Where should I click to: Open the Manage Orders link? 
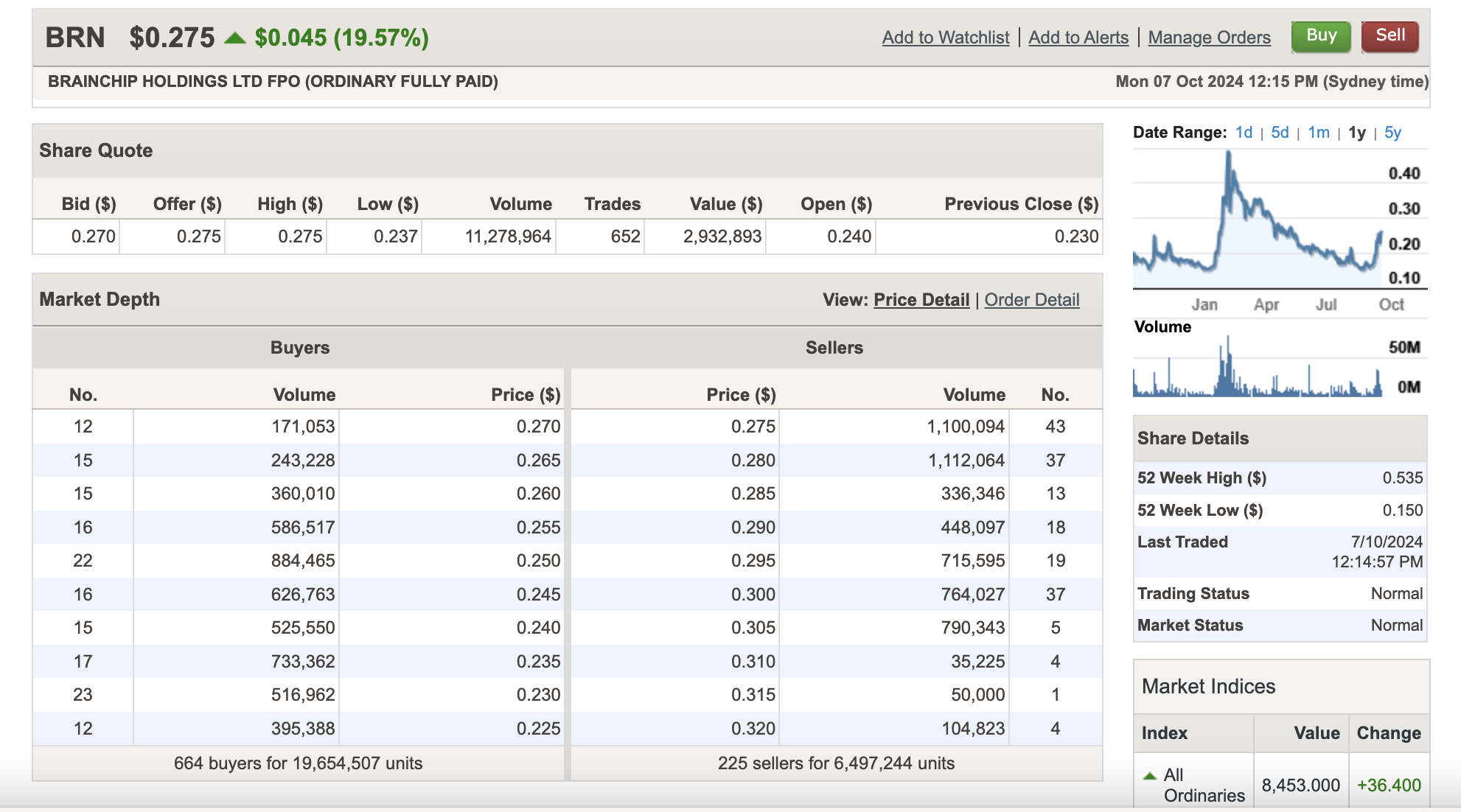[x=1209, y=38]
